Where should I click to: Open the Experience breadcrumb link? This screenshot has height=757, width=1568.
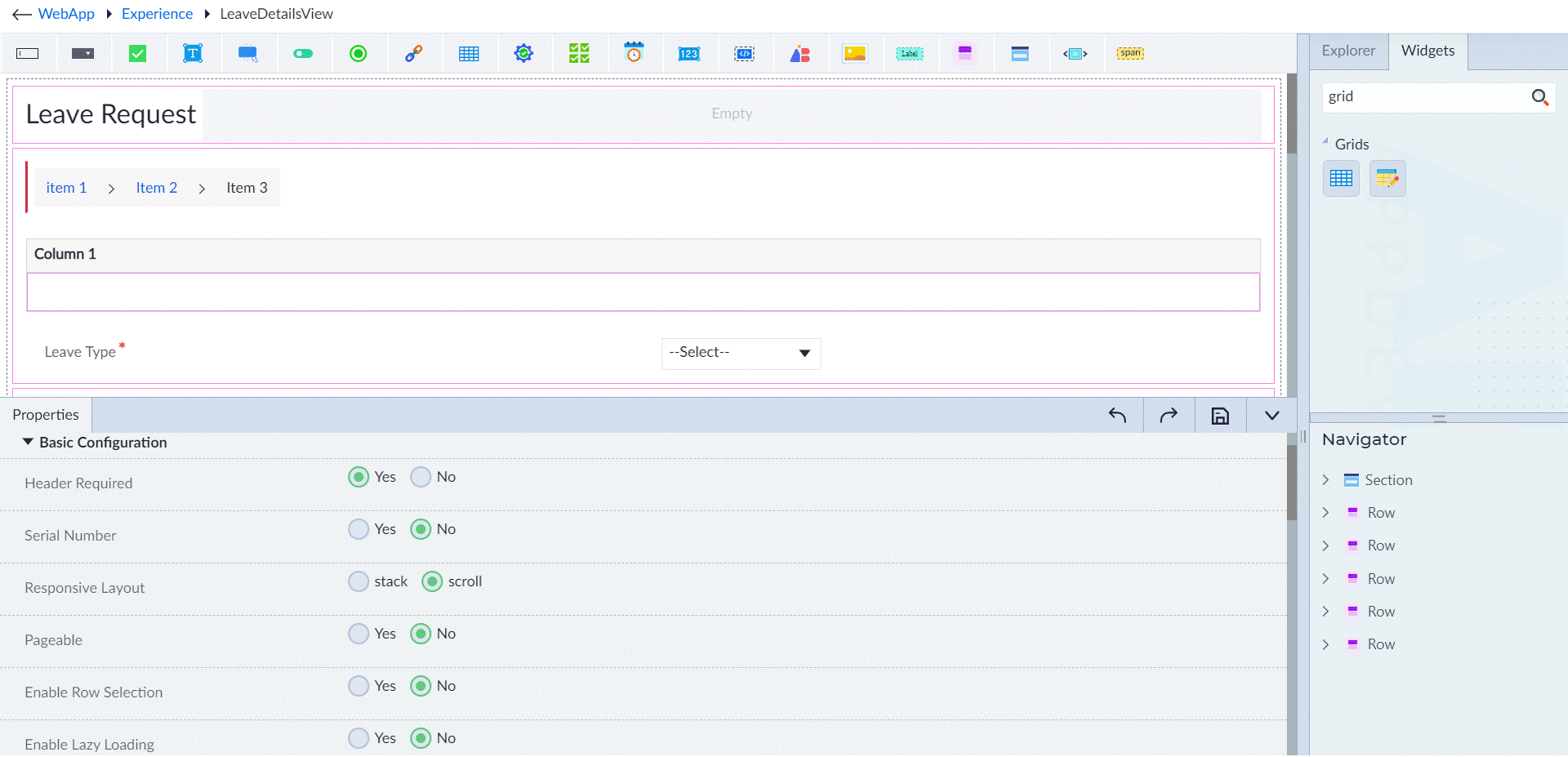(157, 14)
